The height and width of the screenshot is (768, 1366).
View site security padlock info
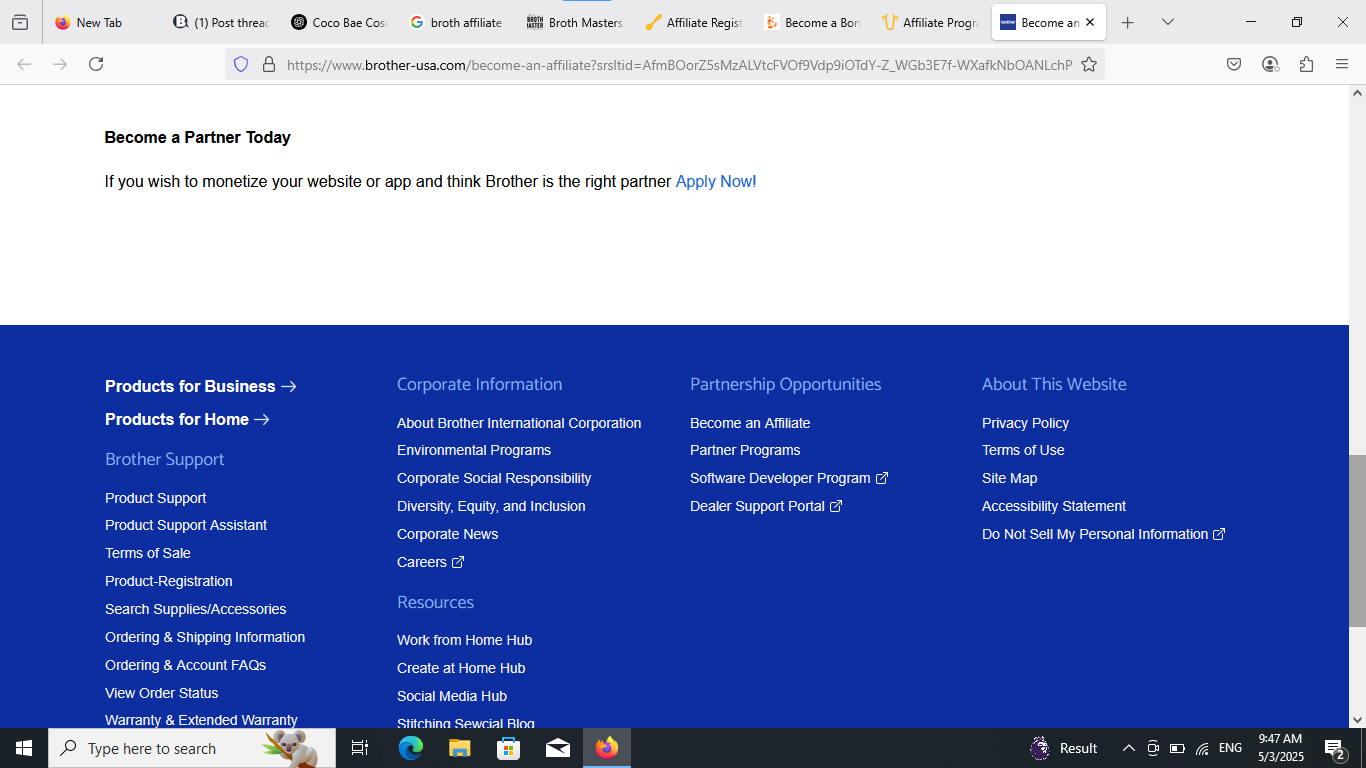(x=268, y=64)
